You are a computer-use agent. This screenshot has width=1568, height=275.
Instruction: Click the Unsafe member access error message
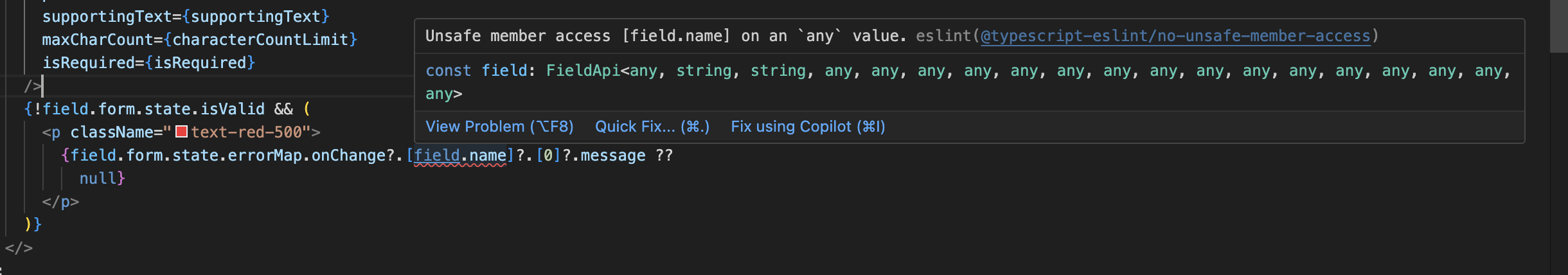666,36
